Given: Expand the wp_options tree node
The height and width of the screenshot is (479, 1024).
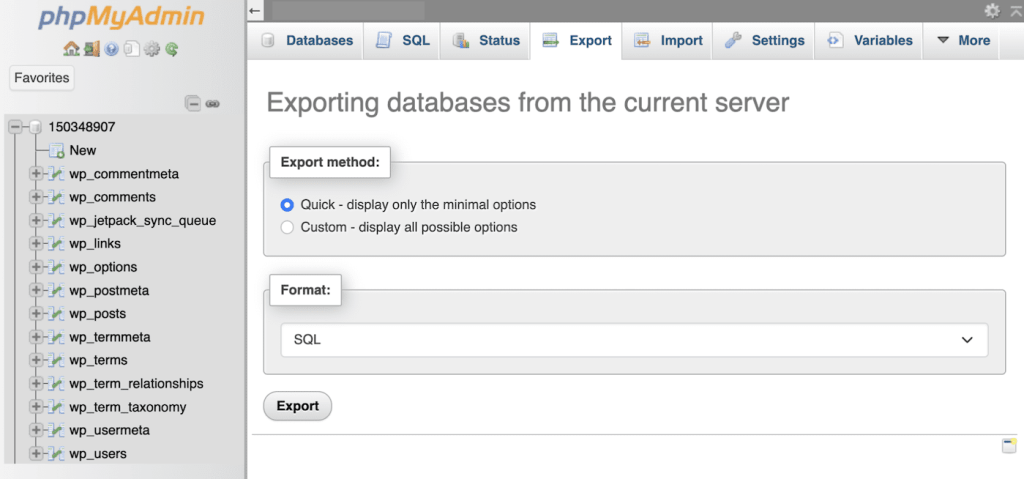Looking at the screenshot, I should point(36,267).
